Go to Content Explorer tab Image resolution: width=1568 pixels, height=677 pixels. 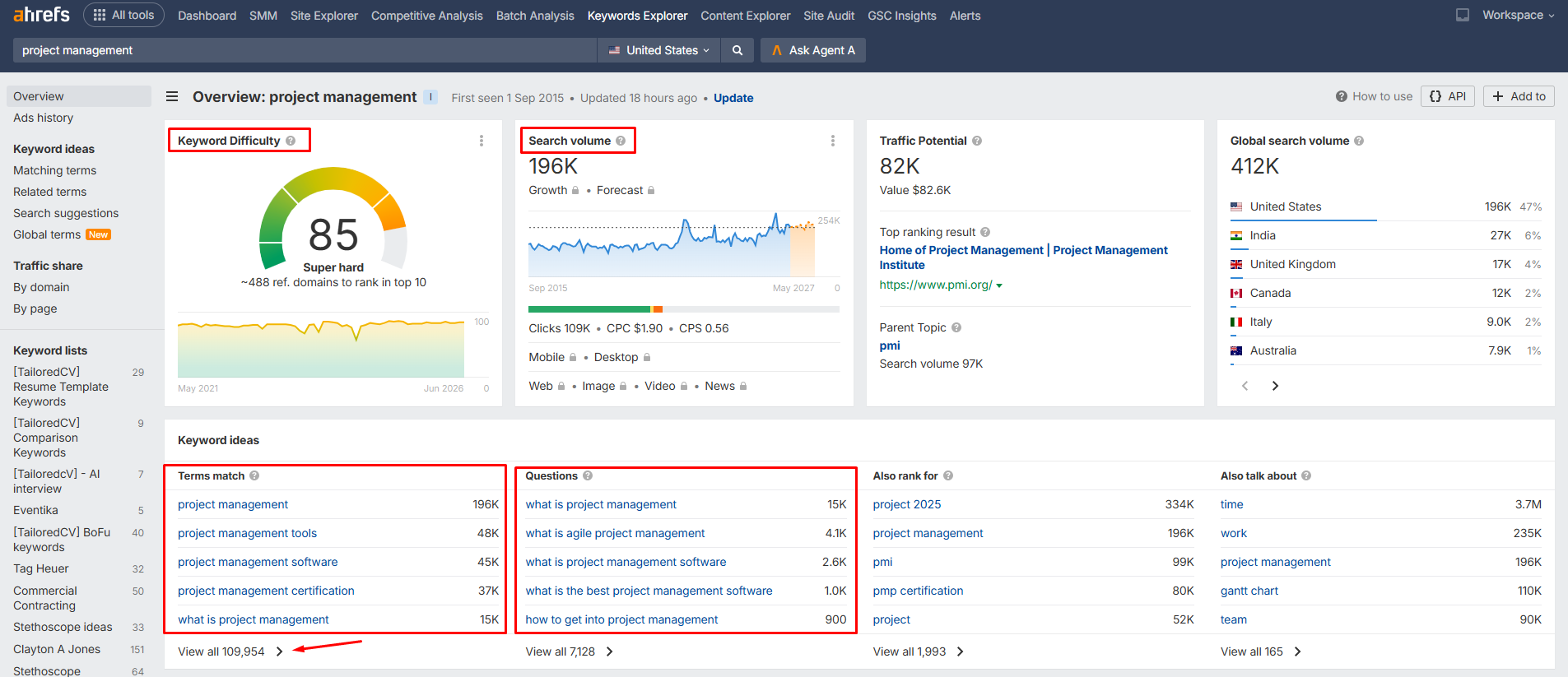[745, 16]
